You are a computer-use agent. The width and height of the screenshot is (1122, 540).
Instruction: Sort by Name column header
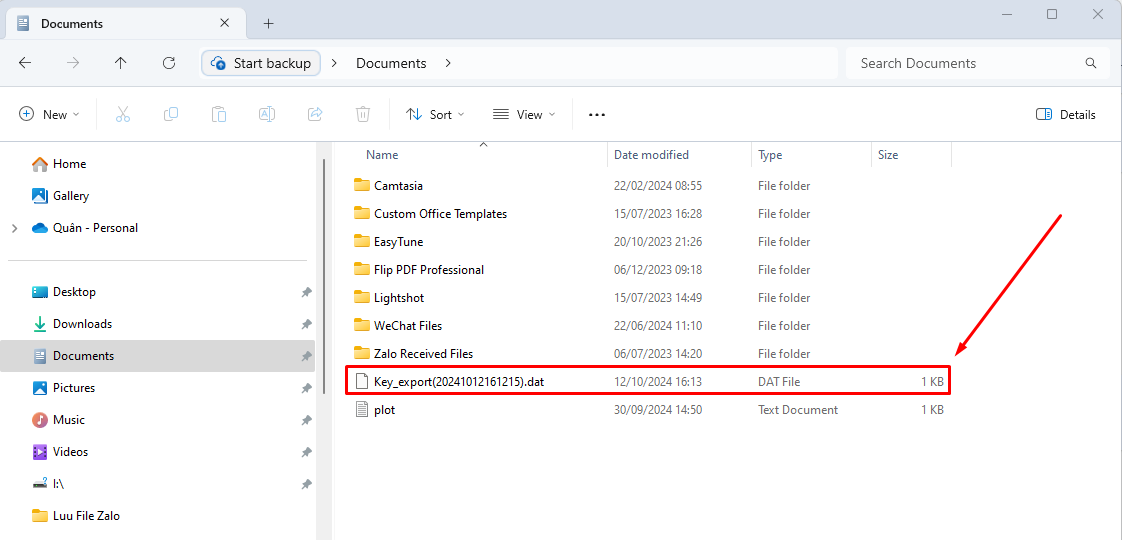382,154
